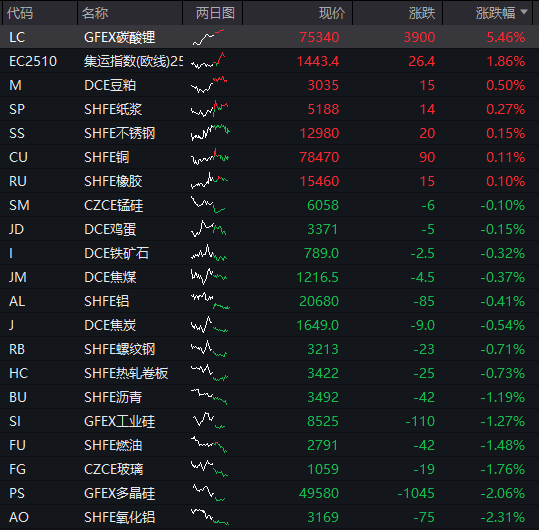Open the DCE鸡蛋 mini chart
Viewport: 539px width, 530px height.
[209, 229]
